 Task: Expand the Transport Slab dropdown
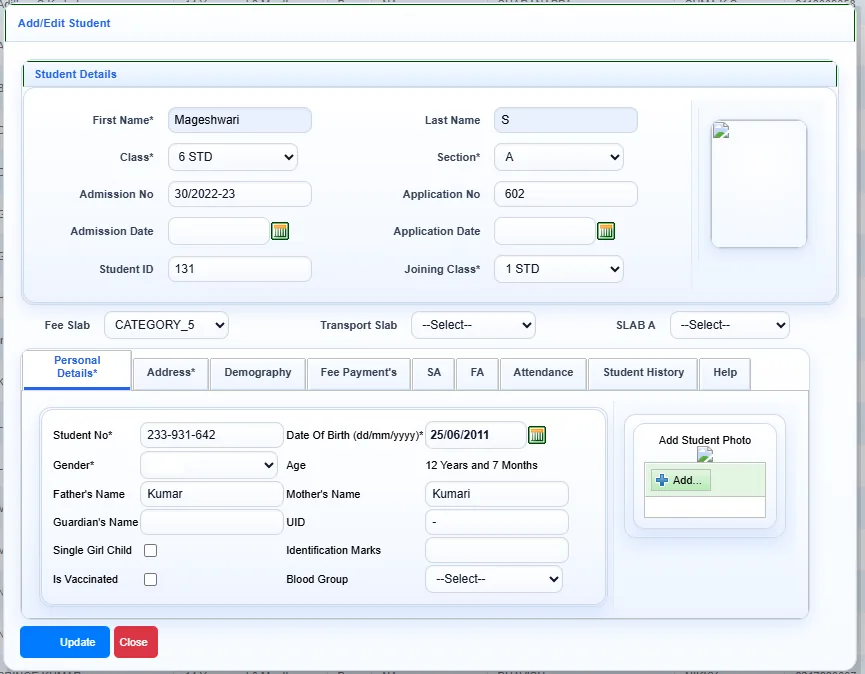(473, 325)
